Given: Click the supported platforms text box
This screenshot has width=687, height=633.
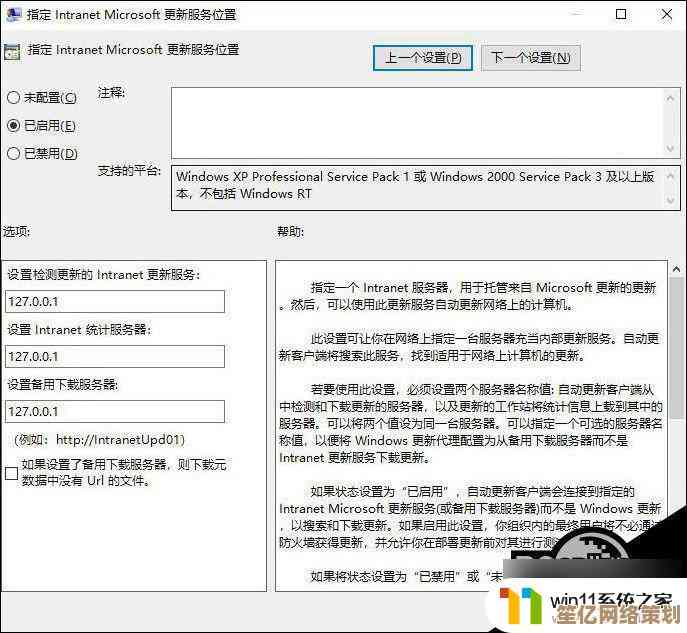Looking at the screenshot, I should [420, 186].
